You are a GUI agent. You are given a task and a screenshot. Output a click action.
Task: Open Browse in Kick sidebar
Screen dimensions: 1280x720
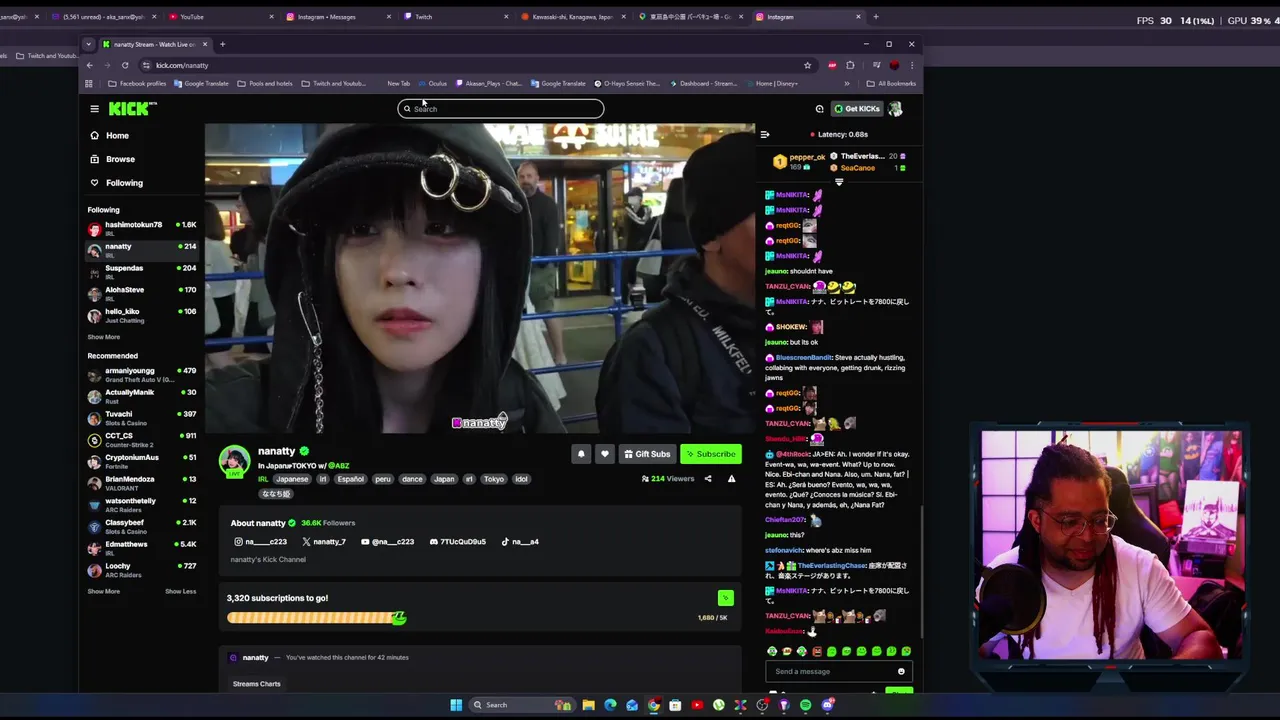tap(113, 159)
